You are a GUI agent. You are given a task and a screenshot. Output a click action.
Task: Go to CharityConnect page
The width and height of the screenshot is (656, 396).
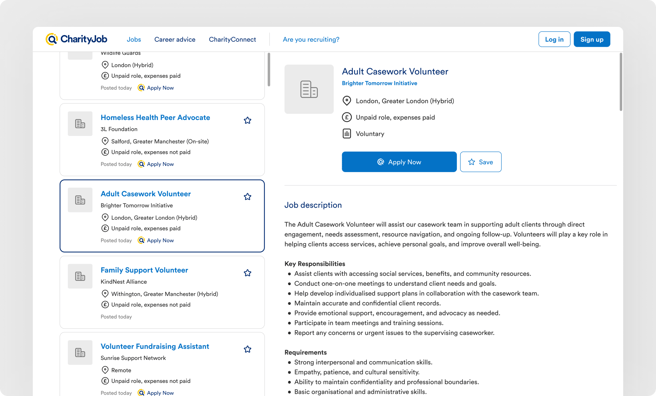click(x=232, y=39)
